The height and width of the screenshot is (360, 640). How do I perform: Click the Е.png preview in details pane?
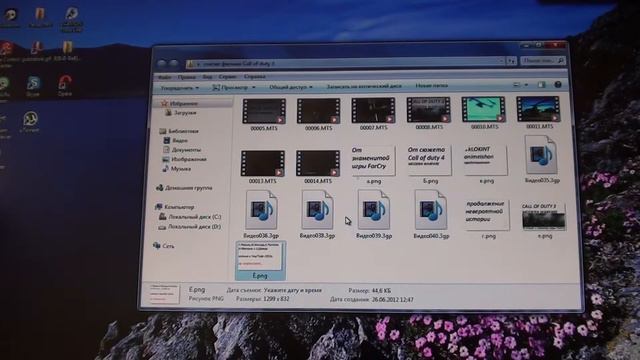163,294
